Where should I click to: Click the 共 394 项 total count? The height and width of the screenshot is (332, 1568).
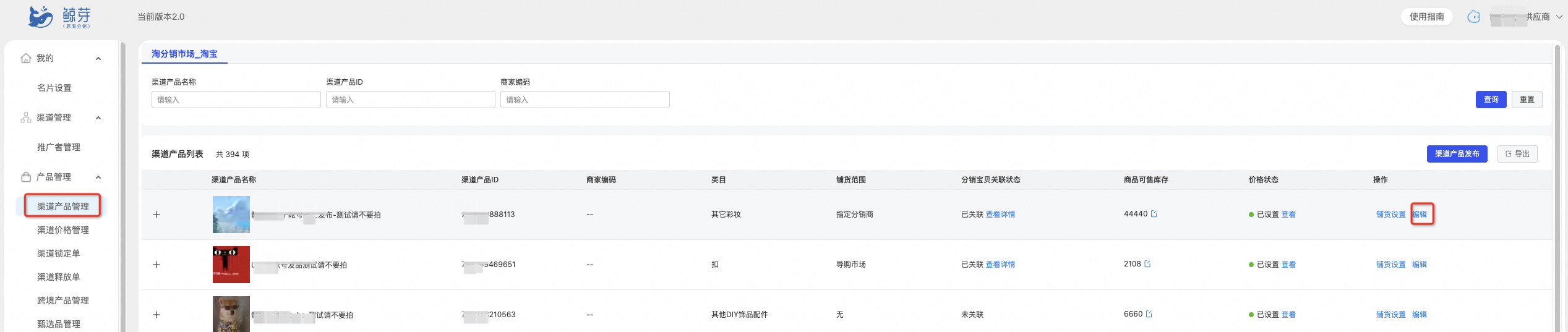click(232, 155)
